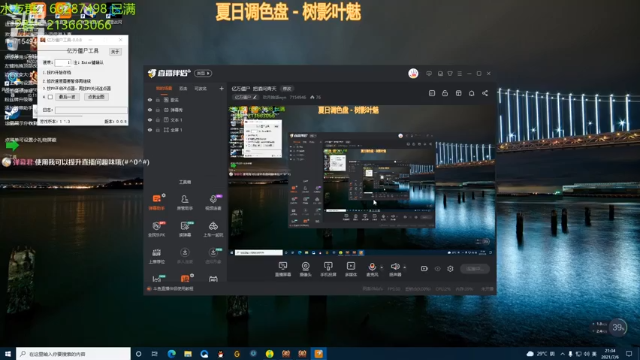Open the microphone tool with the purple badge

pos(213,202)
